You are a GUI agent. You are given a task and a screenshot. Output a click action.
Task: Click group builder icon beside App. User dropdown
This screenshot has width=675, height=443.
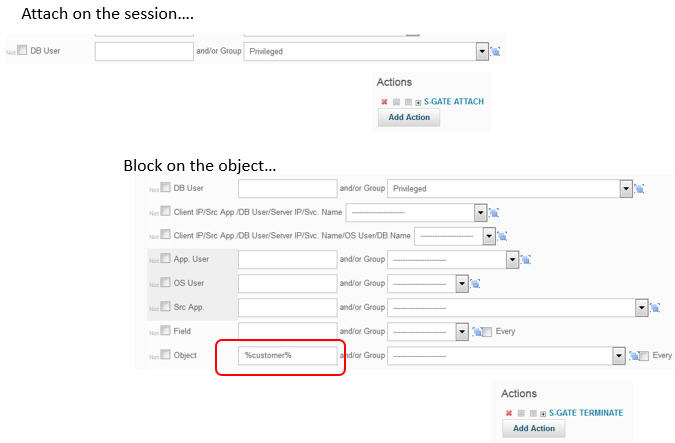(x=526, y=259)
